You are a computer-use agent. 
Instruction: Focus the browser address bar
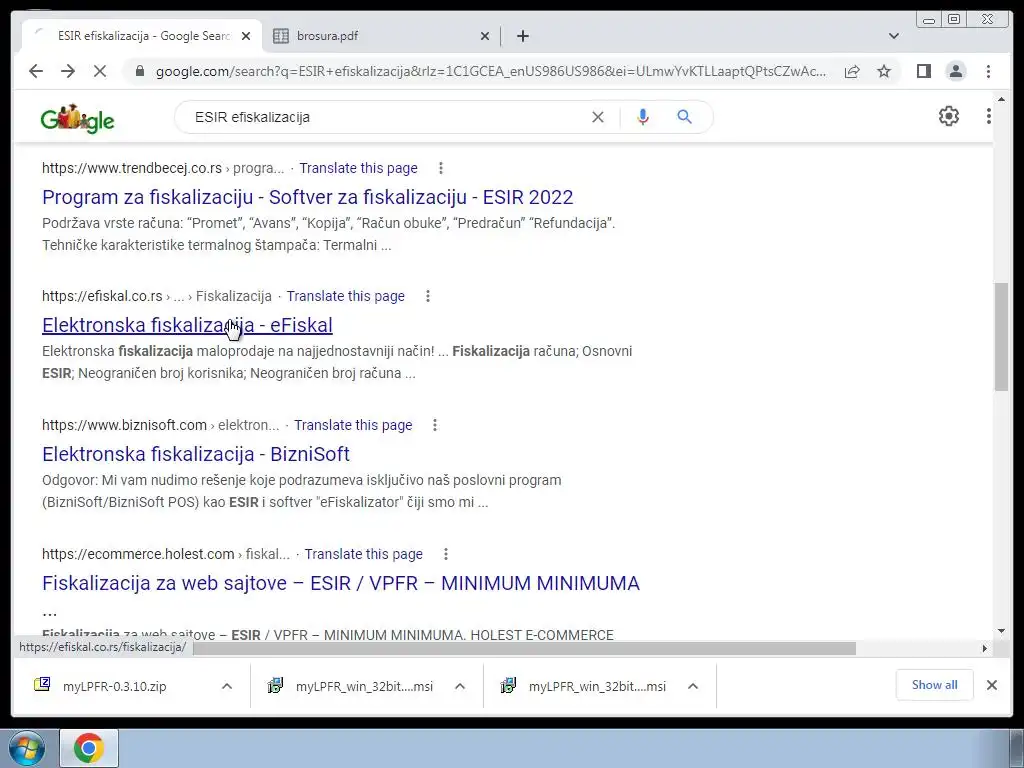(x=490, y=71)
